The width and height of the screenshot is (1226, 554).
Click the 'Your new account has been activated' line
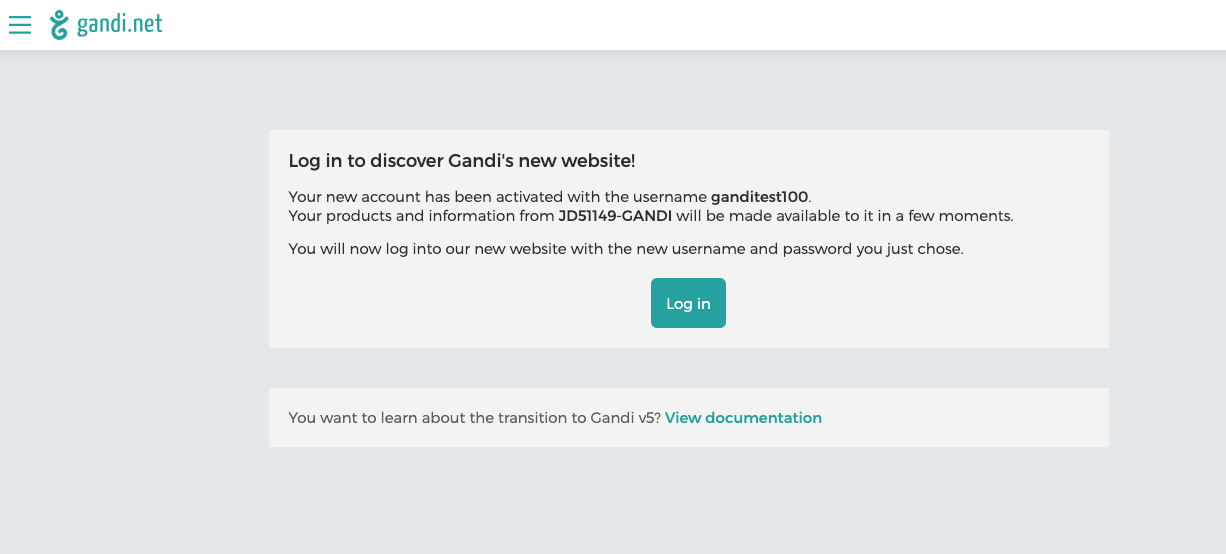click(550, 197)
